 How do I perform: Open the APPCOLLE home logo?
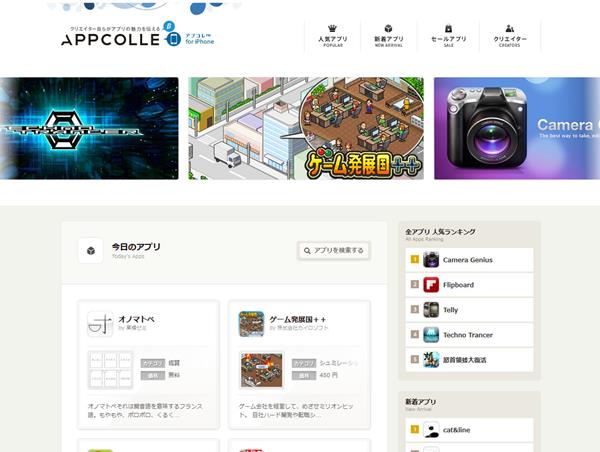coord(111,39)
